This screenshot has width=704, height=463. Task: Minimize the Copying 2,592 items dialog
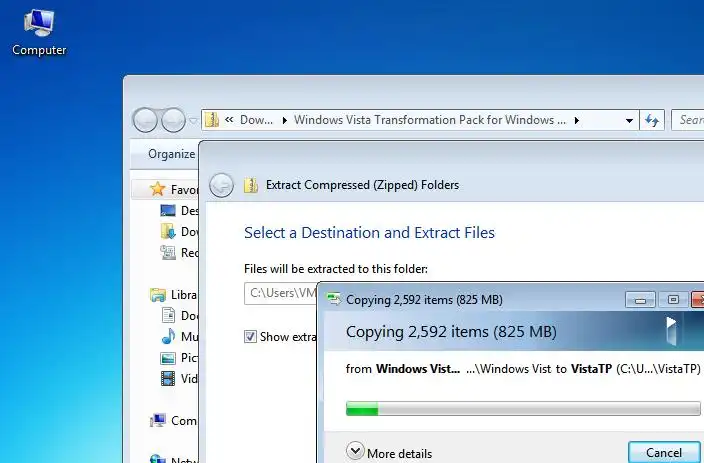(x=641, y=300)
